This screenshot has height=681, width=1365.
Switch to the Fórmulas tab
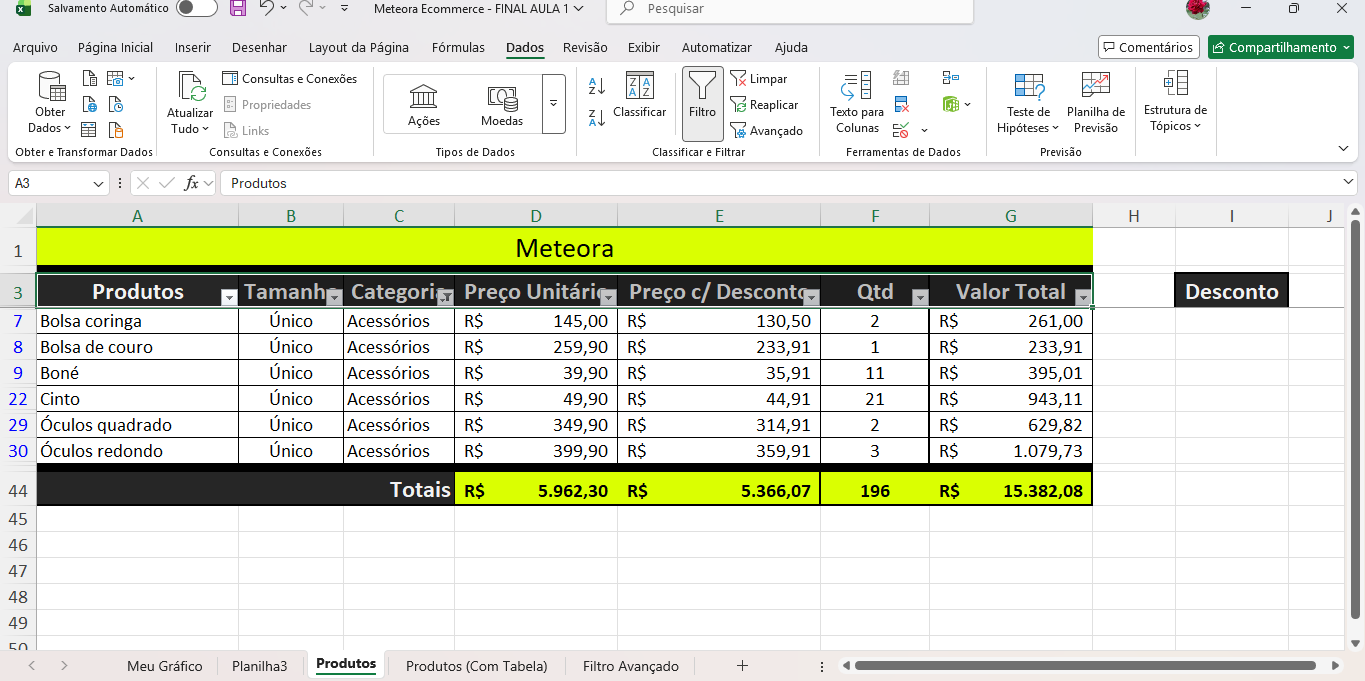458,47
